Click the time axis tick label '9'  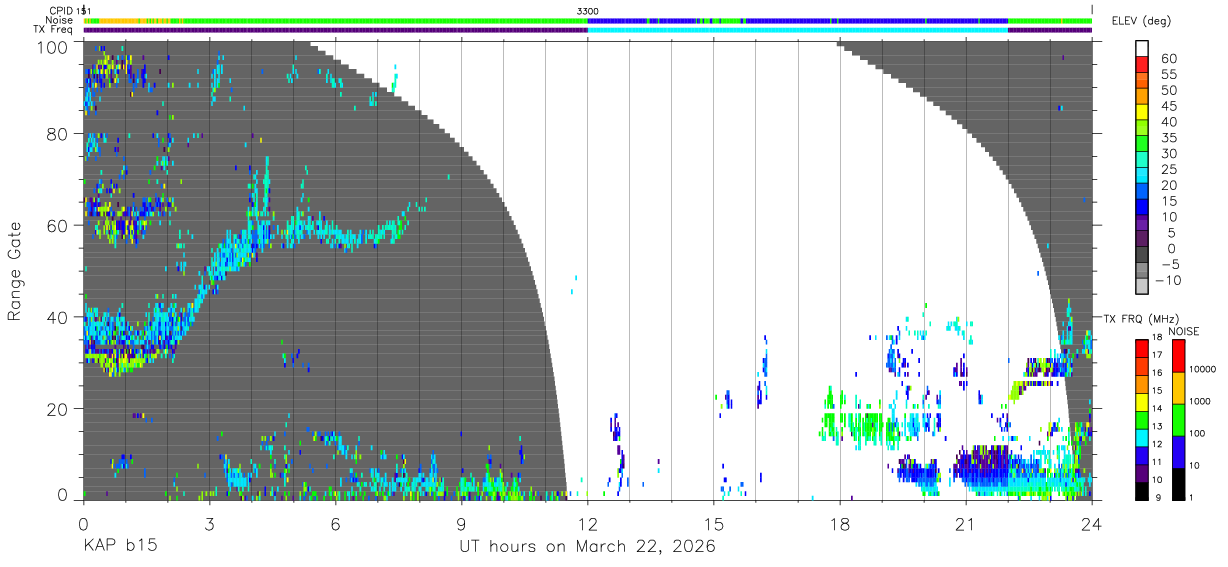coord(461,522)
